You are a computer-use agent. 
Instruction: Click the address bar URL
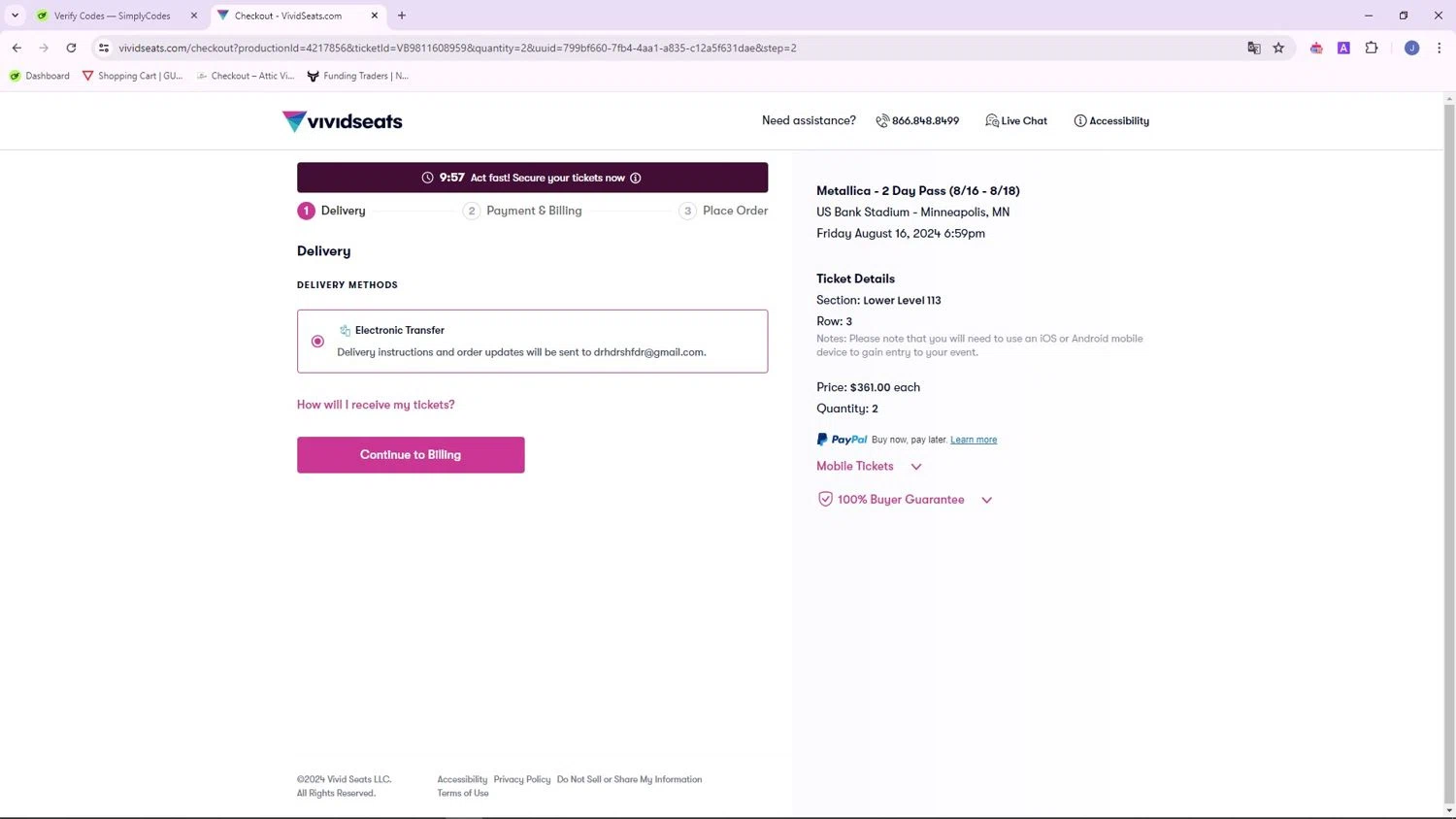pos(457,48)
